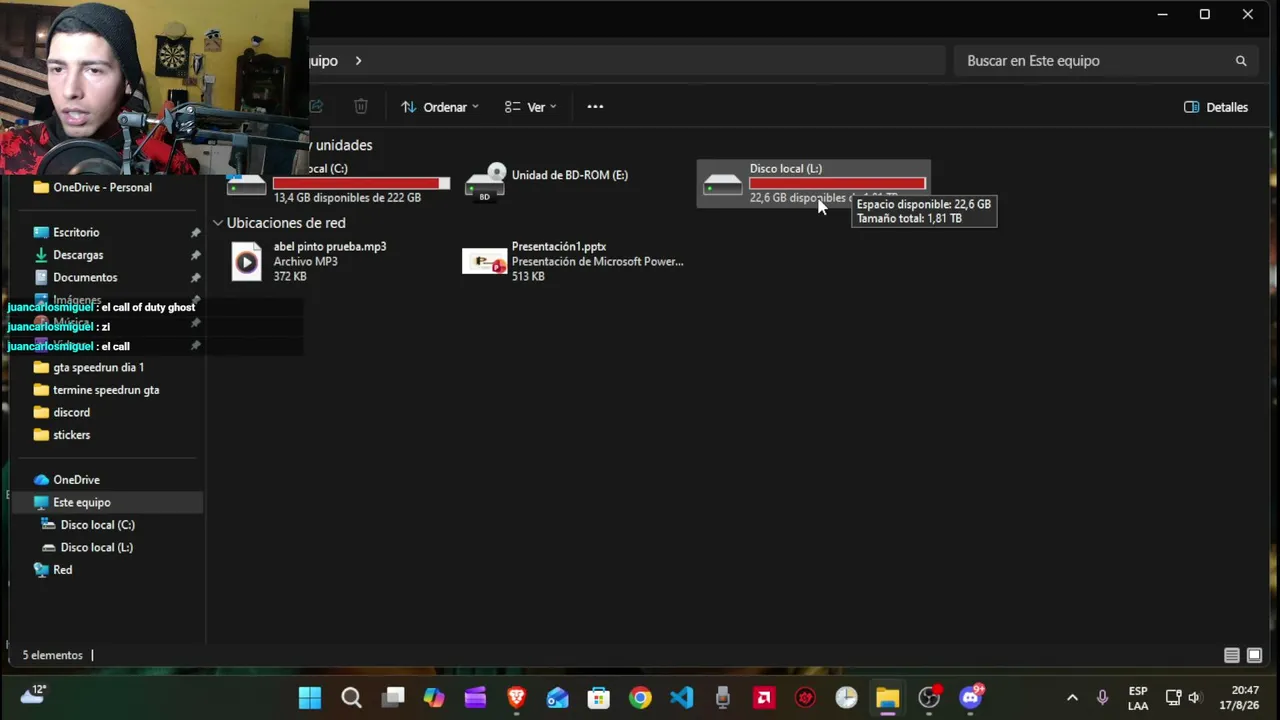Open the weather widget showing 12°
Image resolution: width=1280 pixels, height=720 pixels.
[x=33, y=696]
